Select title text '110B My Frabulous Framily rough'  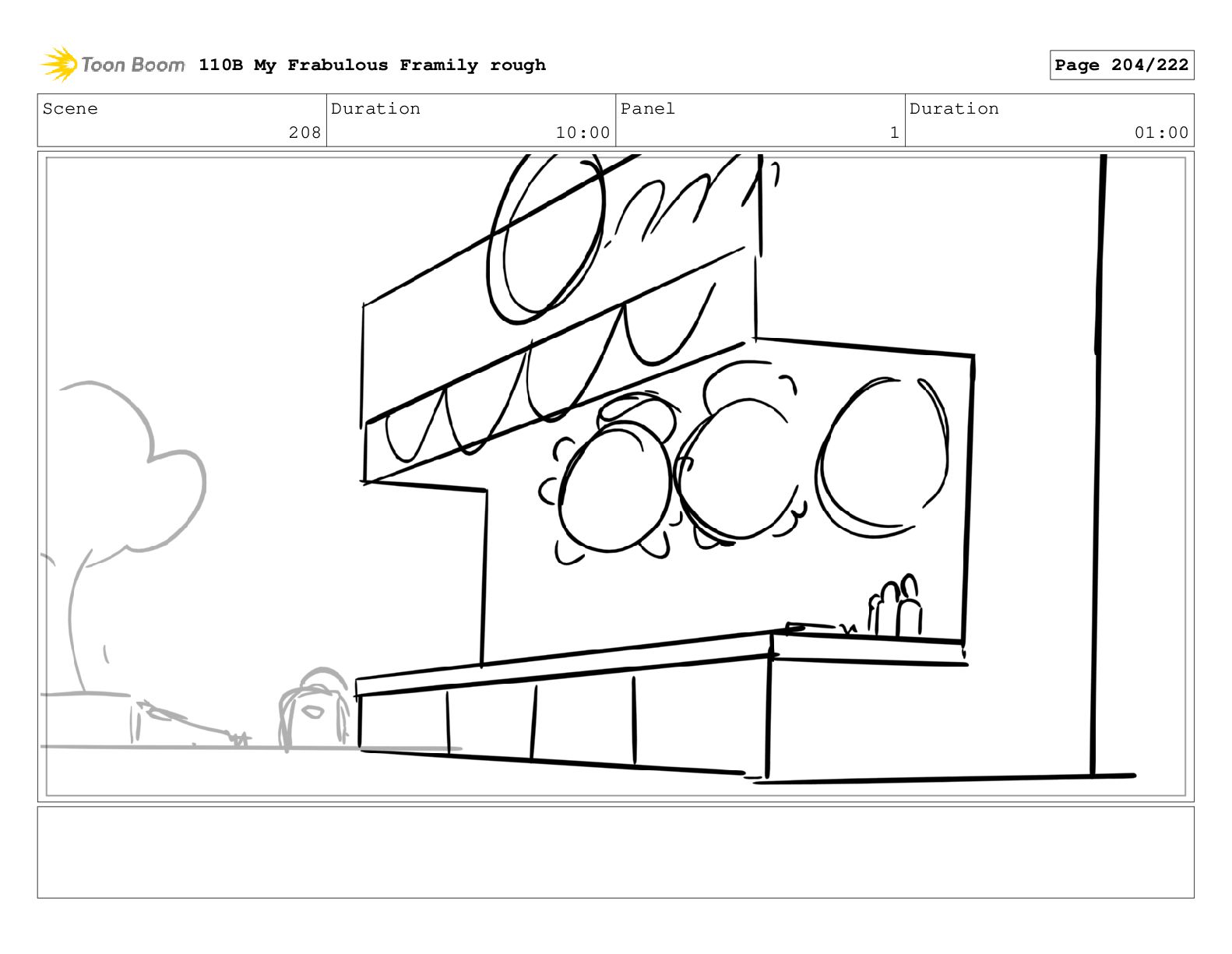tap(372, 65)
